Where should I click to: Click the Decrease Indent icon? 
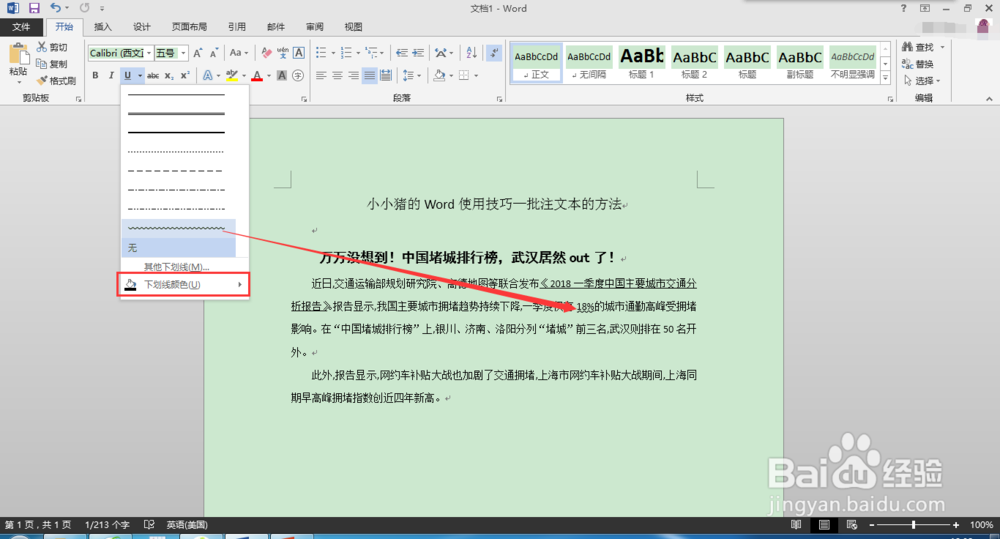[402, 53]
